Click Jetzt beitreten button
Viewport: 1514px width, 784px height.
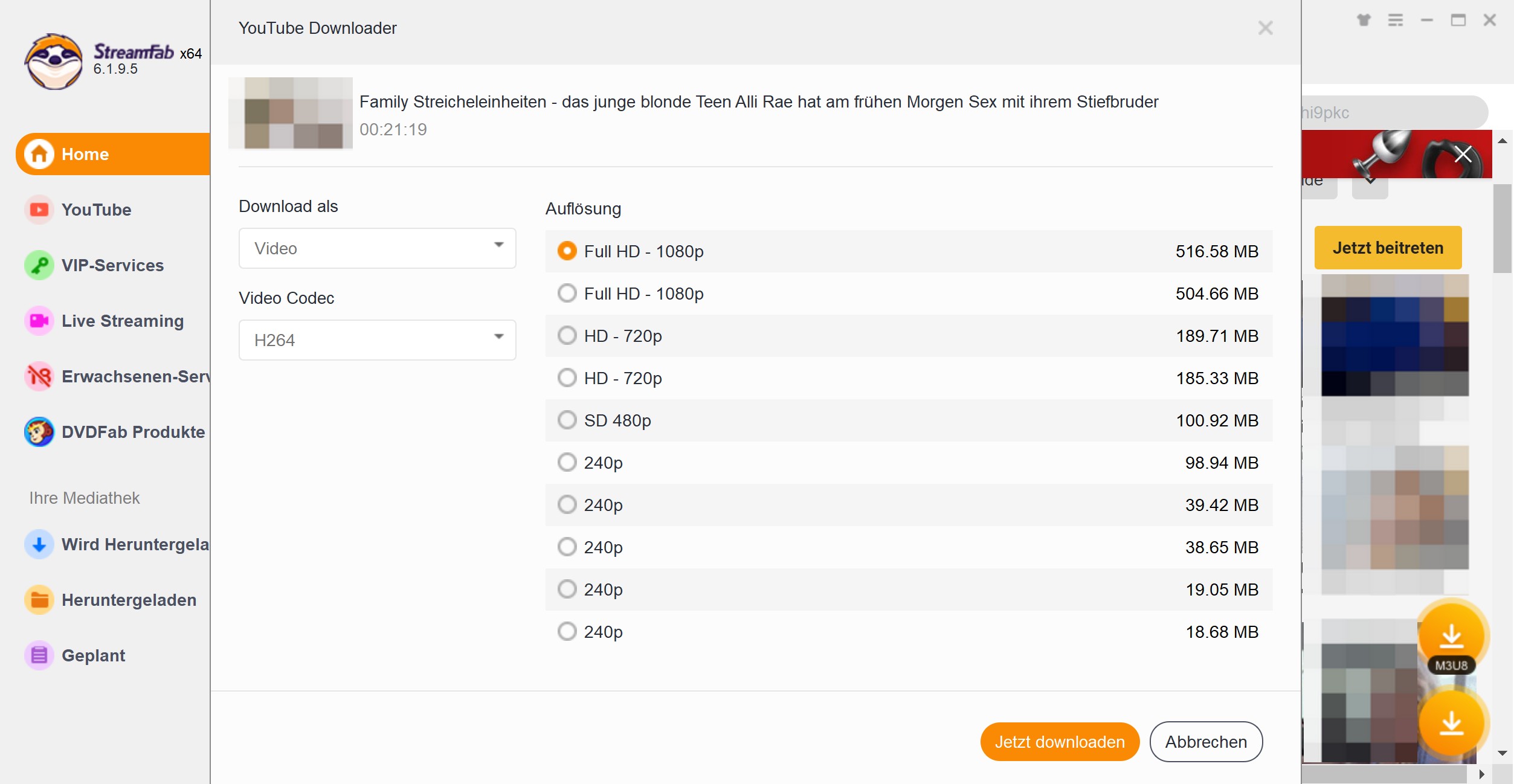coord(1387,247)
